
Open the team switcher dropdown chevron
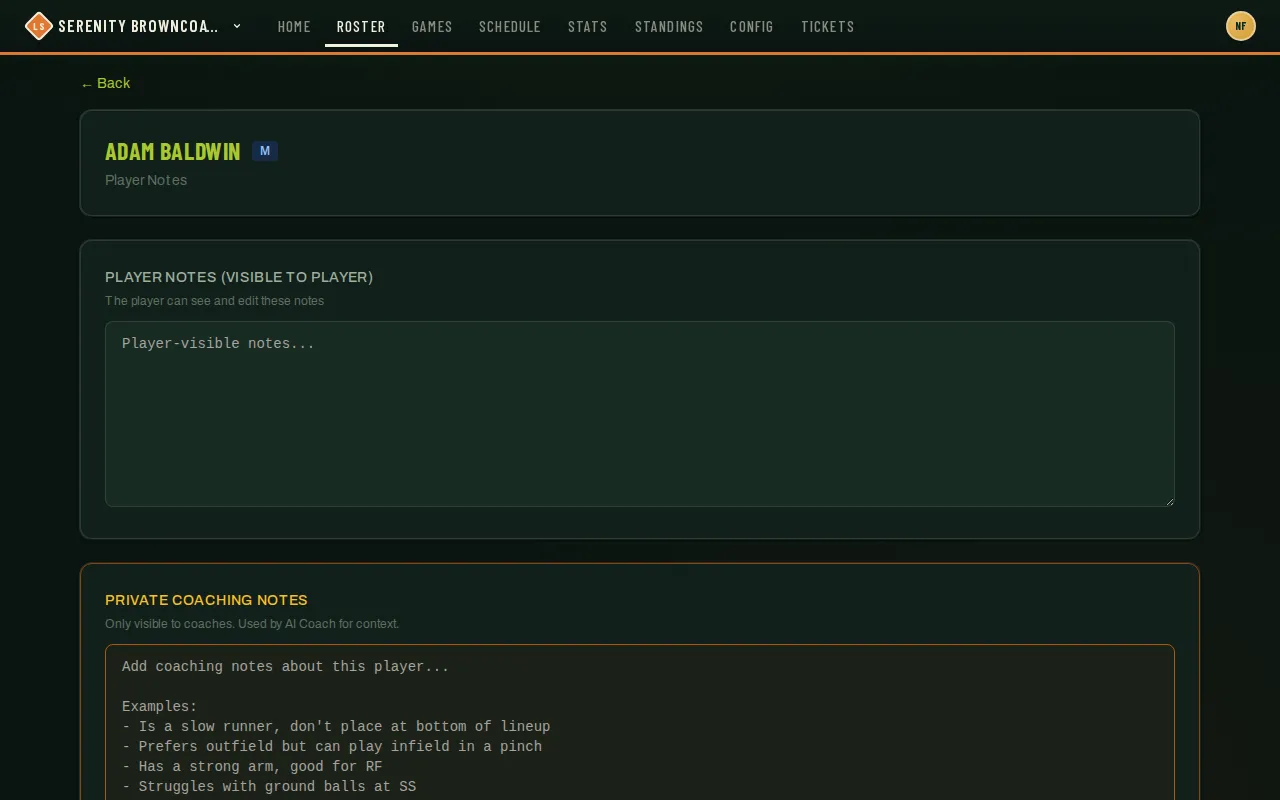click(237, 26)
